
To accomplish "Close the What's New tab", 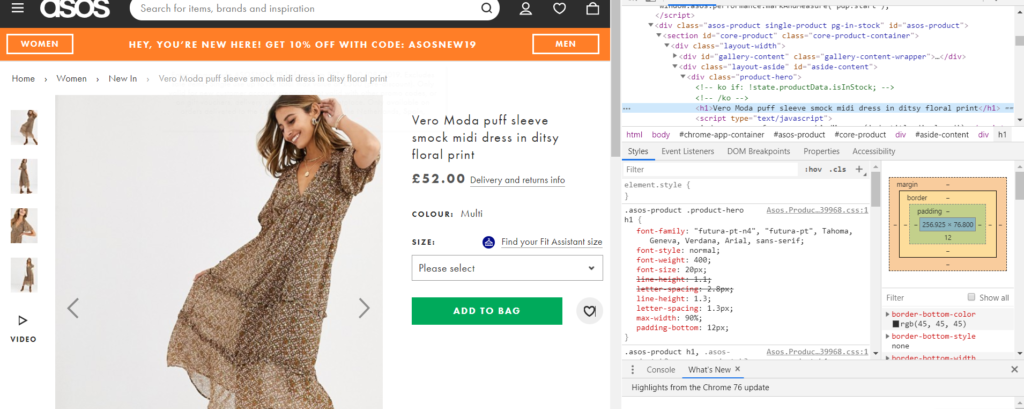I will 737,369.
